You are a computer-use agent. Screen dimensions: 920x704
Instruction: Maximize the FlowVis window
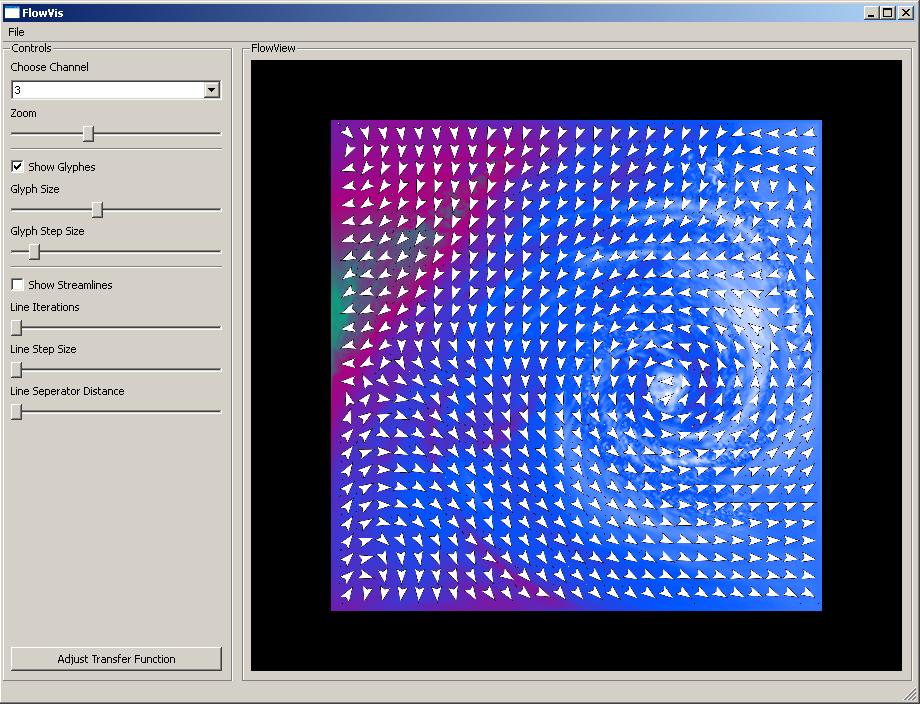click(887, 13)
